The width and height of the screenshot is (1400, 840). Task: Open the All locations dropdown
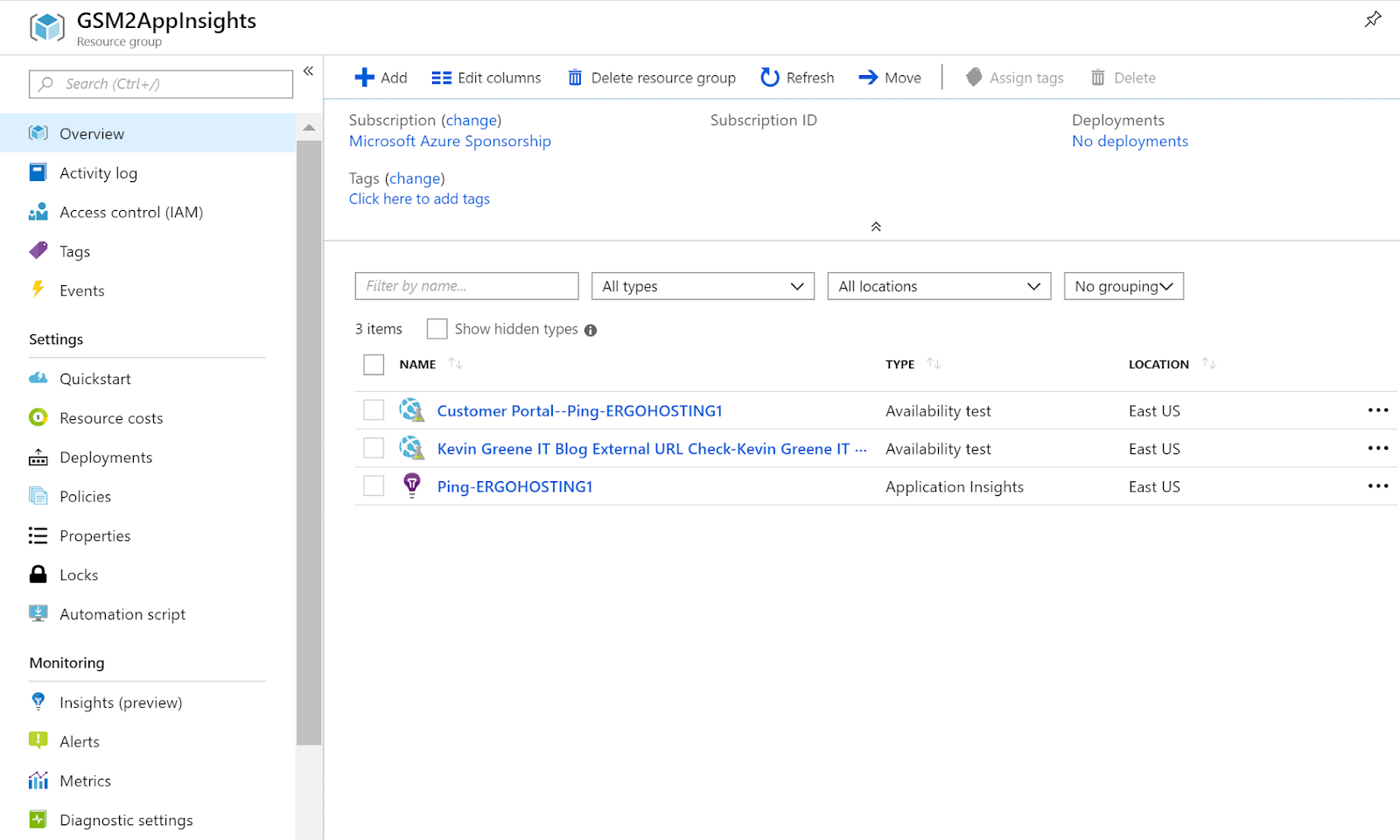pyautogui.click(x=938, y=285)
